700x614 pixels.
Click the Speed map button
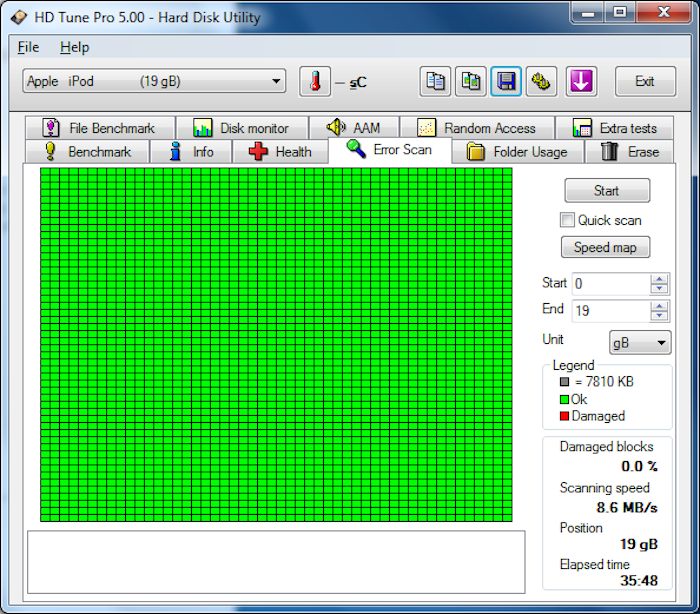(605, 247)
